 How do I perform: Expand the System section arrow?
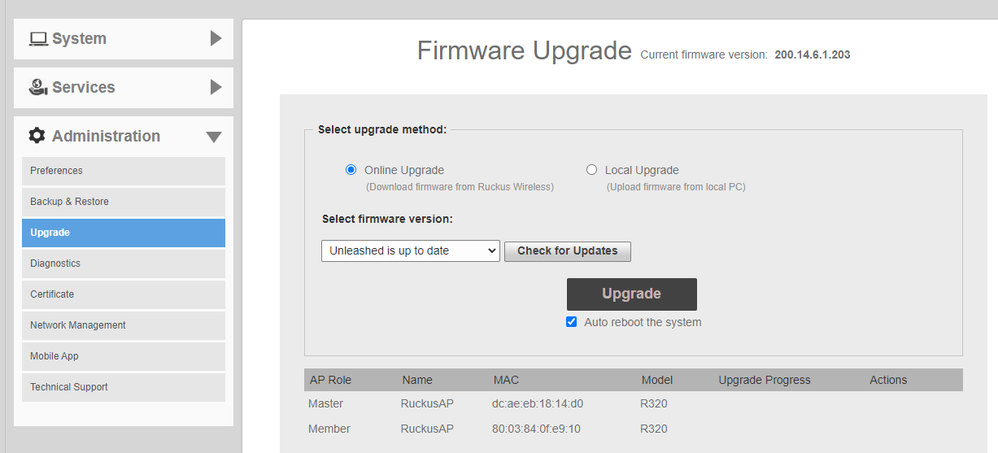(216, 39)
